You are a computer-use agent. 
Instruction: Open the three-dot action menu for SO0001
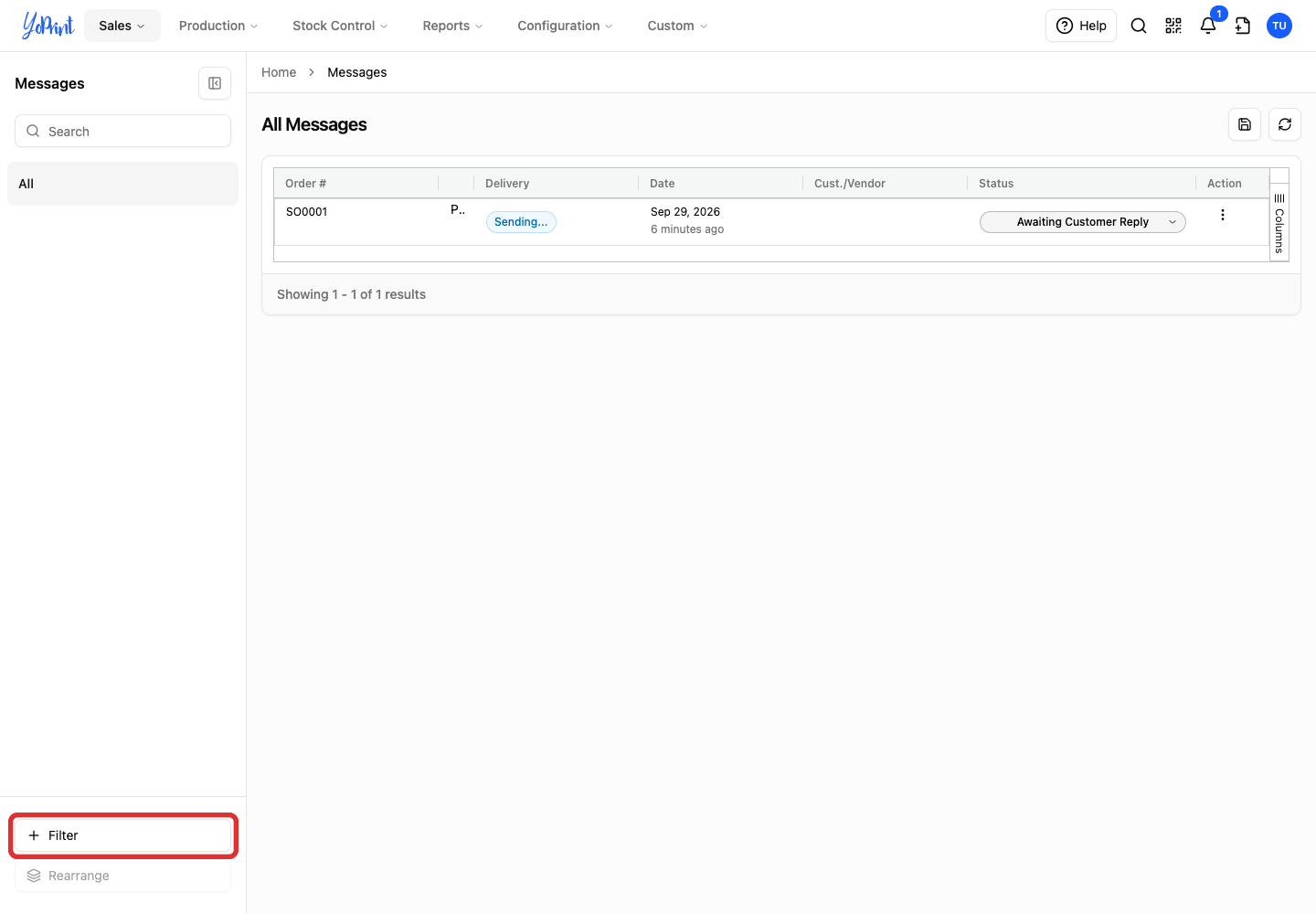point(1223,215)
